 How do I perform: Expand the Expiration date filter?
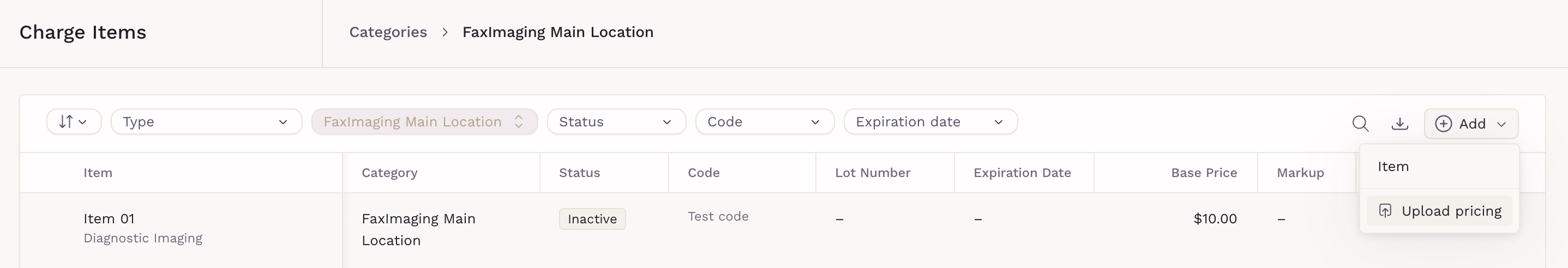click(930, 121)
